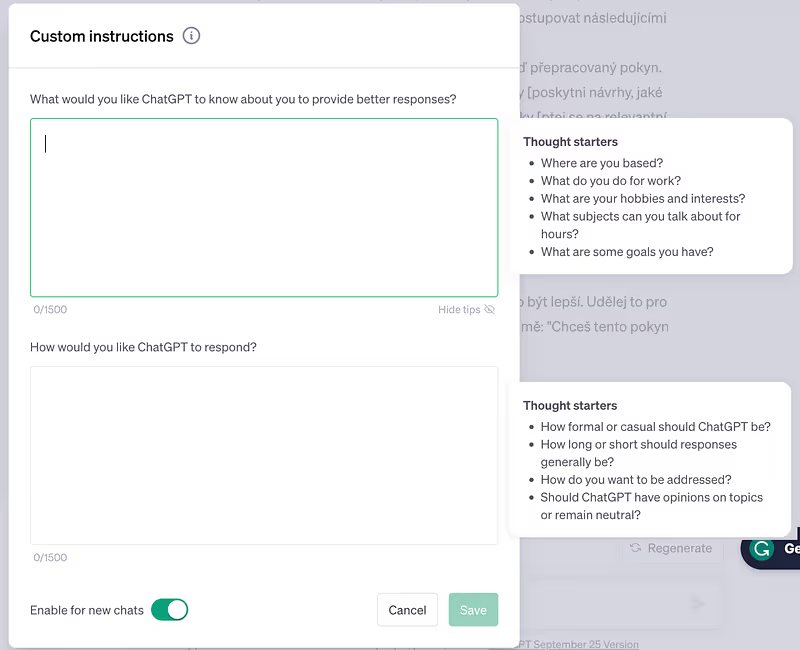Viewport: 800px width, 650px height.
Task: Click 'What are your hobbies and interests?' tip
Action: (643, 198)
